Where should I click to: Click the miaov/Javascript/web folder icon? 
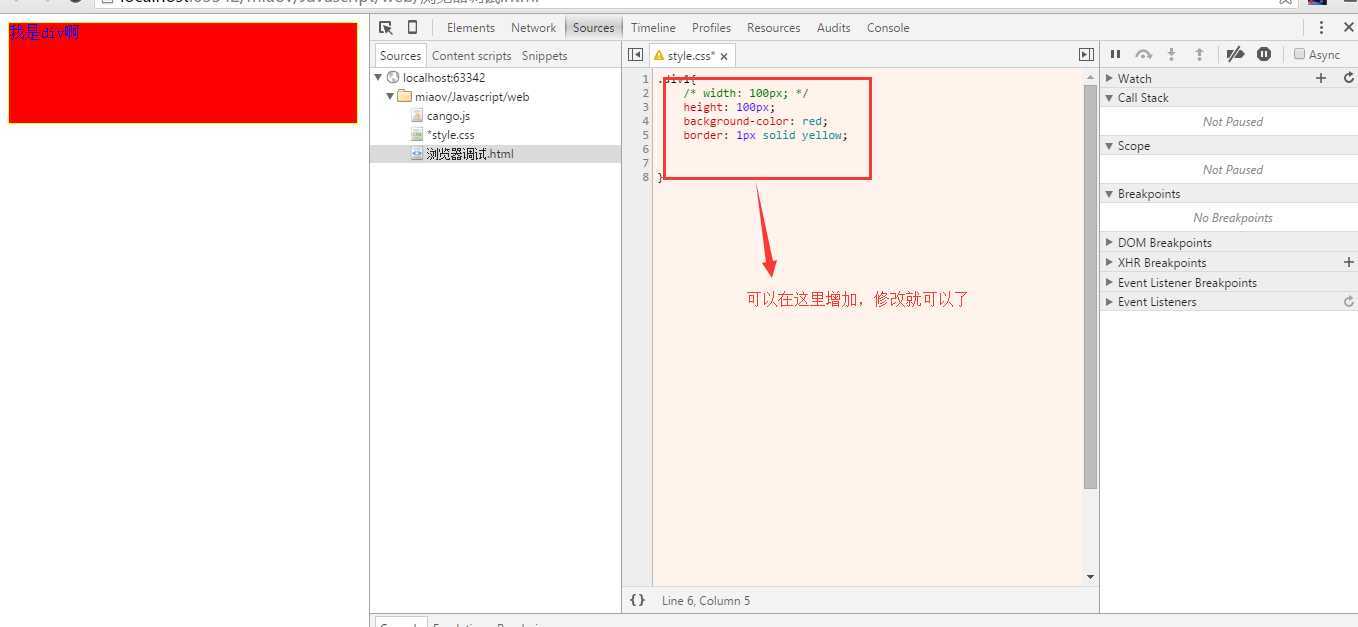tap(404, 96)
